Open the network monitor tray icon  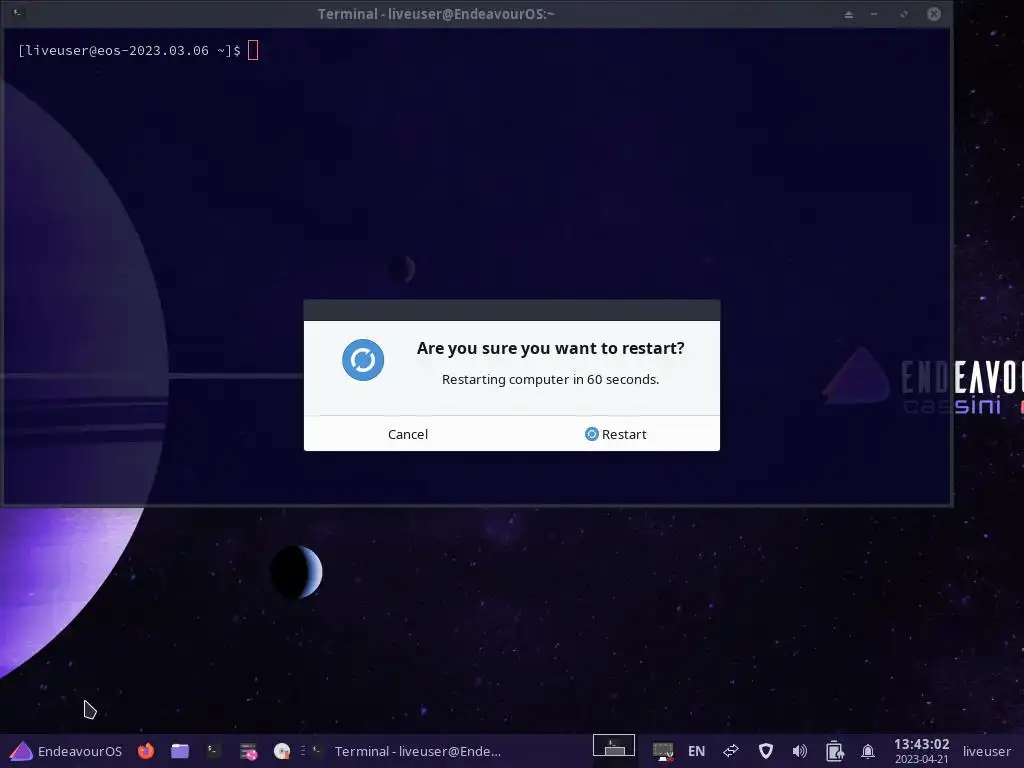[663, 751]
